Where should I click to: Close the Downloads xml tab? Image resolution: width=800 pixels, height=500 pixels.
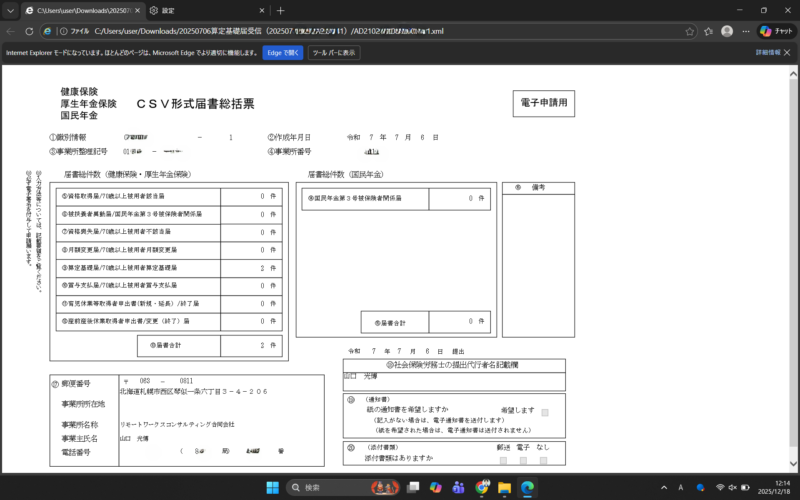(x=137, y=10)
